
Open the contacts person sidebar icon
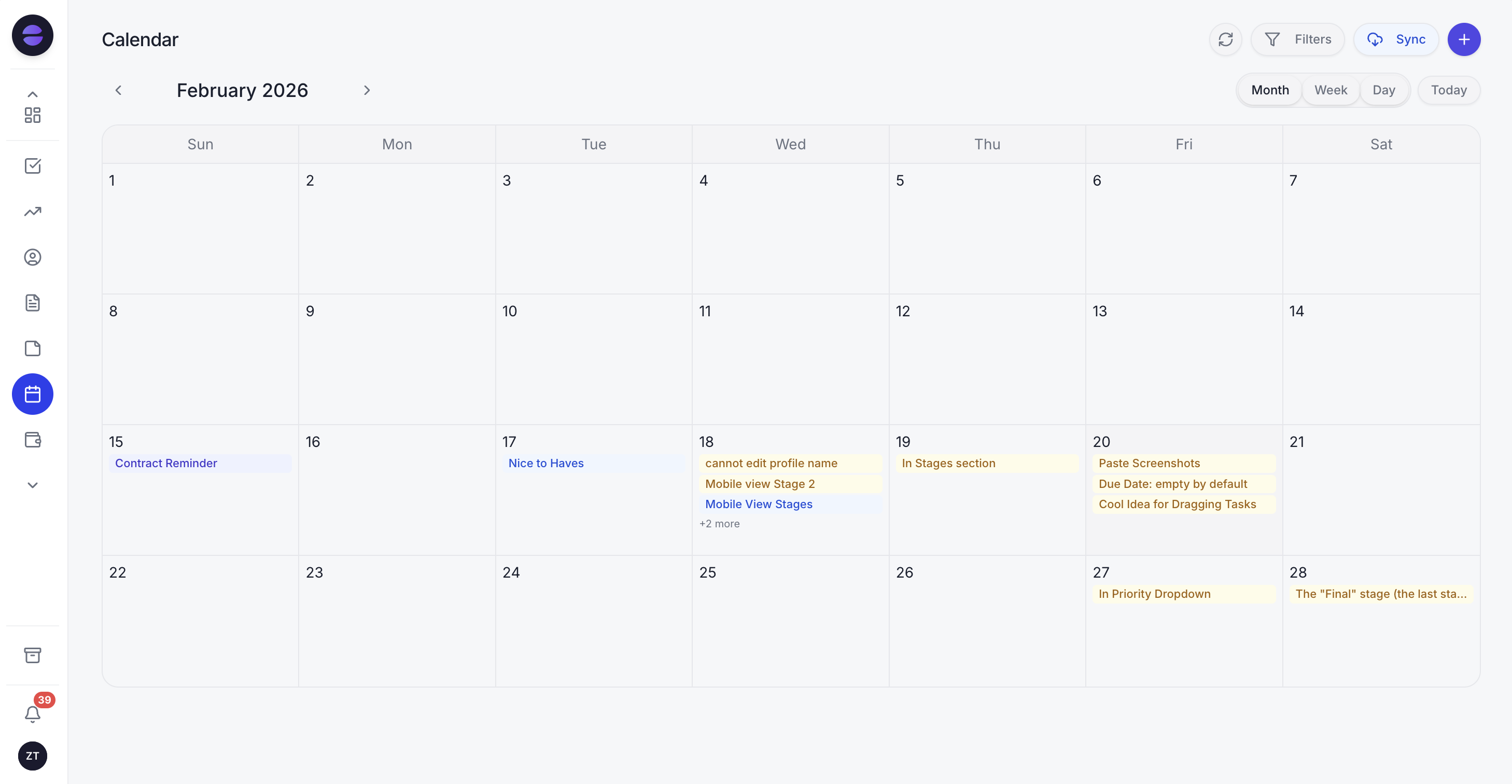(32, 257)
